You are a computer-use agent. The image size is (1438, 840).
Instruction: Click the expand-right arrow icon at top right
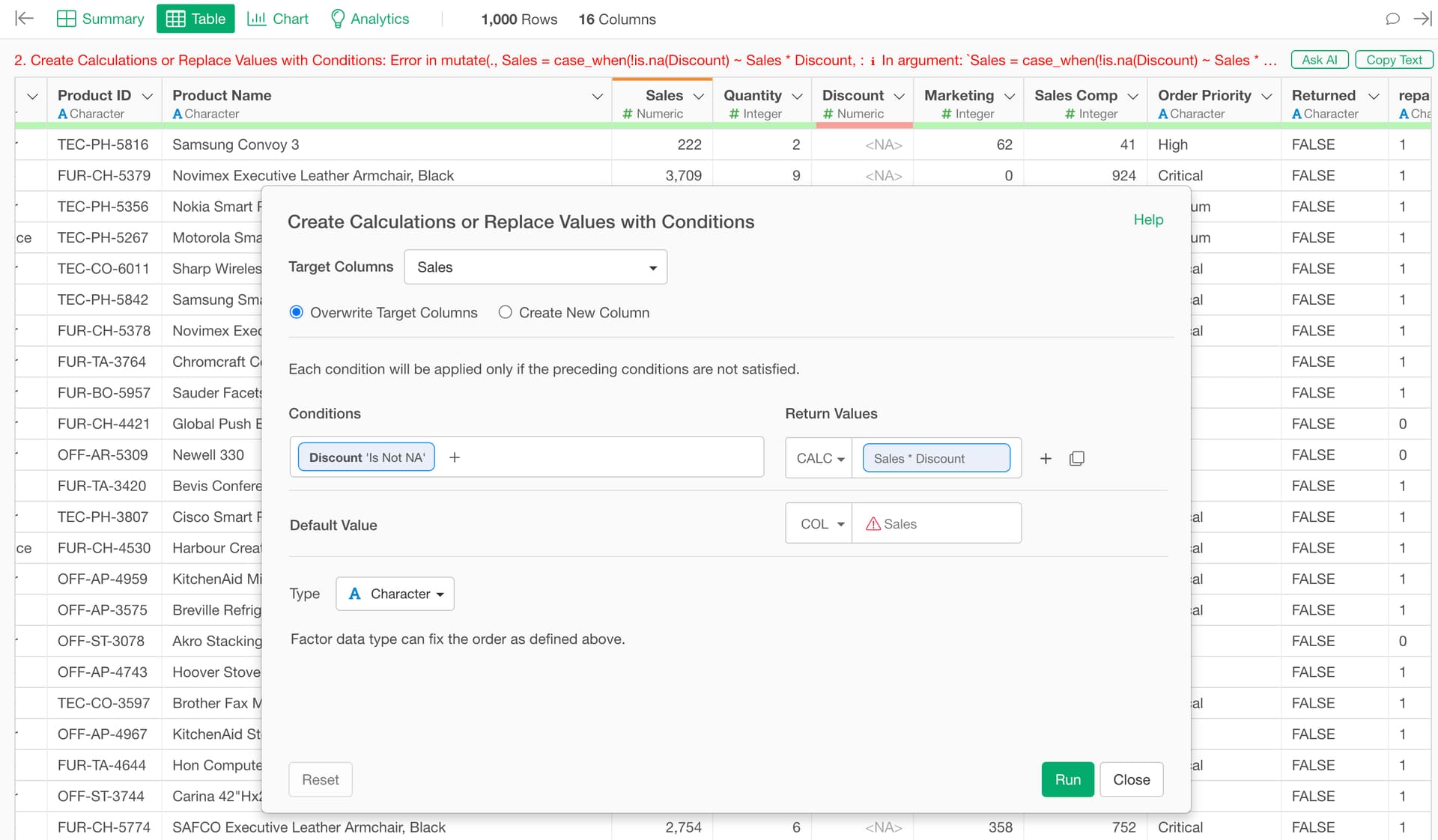1422,19
